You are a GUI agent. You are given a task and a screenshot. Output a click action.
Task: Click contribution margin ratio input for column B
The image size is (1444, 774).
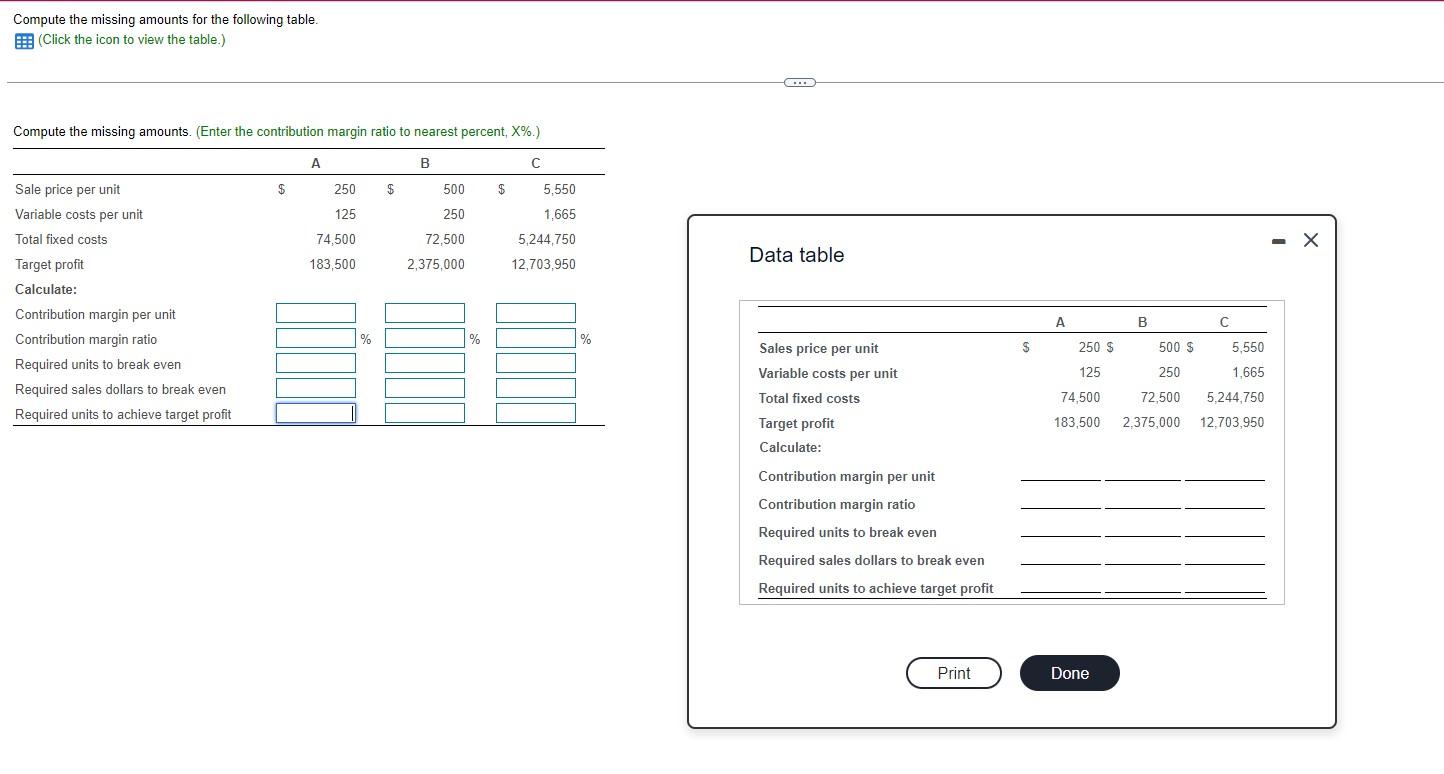(x=424, y=338)
